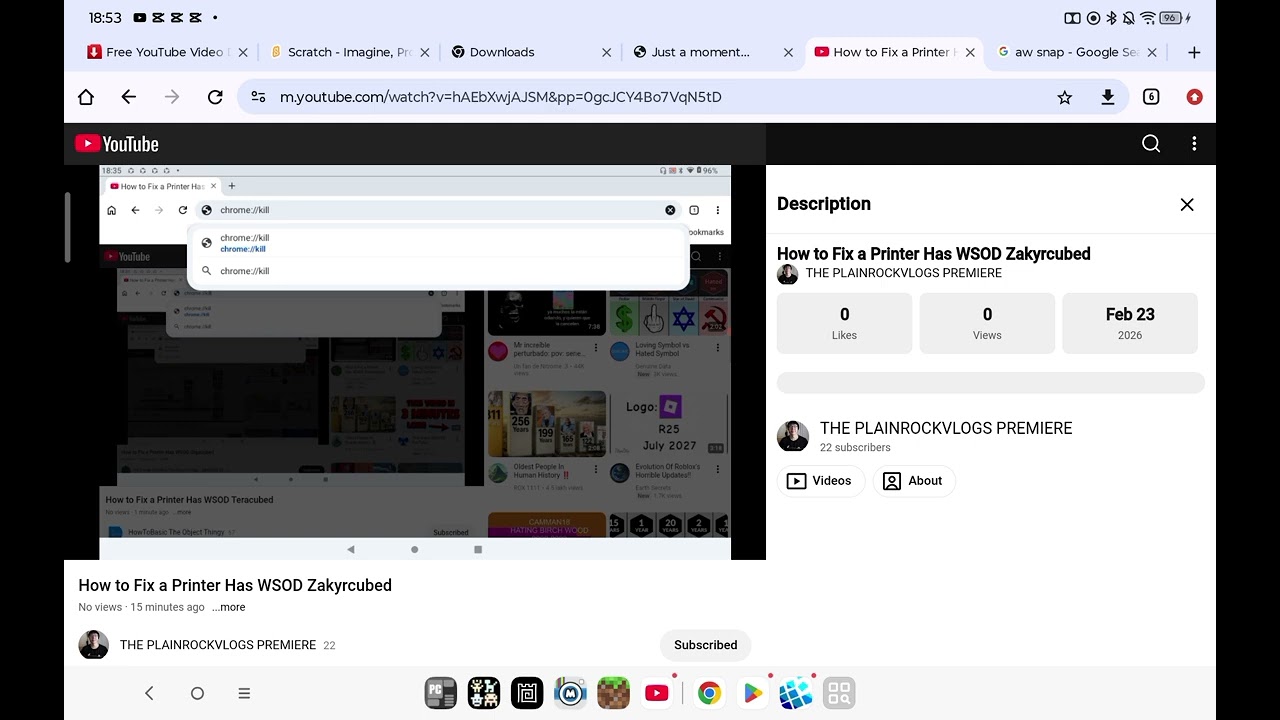Reload the current YouTube page
This screenshot has width=1280, height=720.
click(x=215, y=97)
